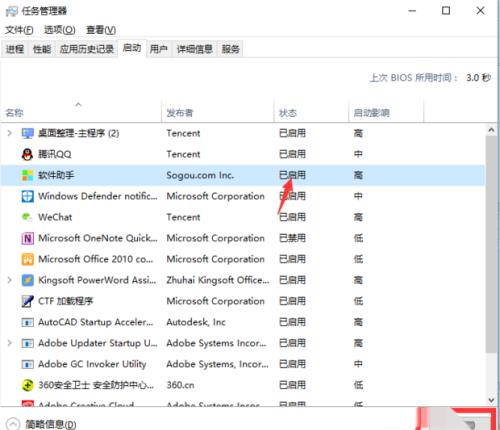Click the CTF 加载程序 pen icon
Viewport: 500px width, 430px height.
pyautogui.click(x=27, y=301)
